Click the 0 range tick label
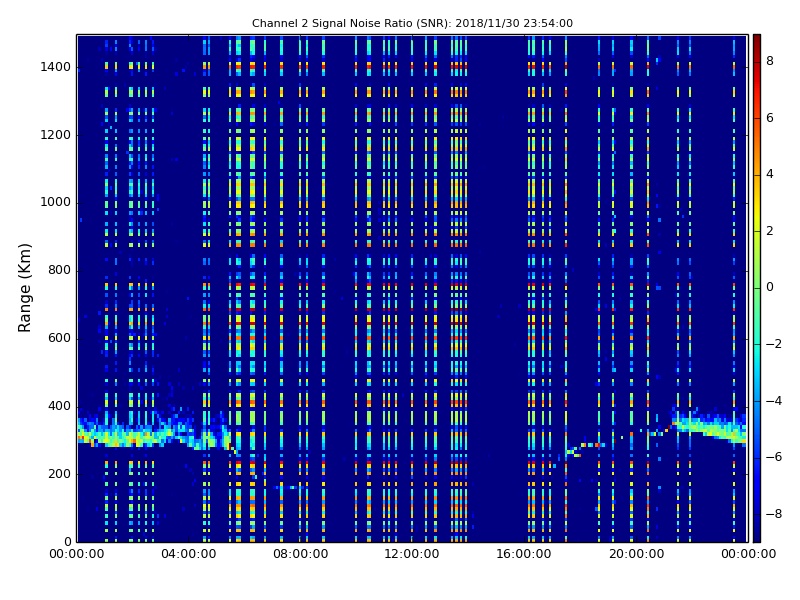The width and height of the screenshot is (800, 600). coord(67,542)
